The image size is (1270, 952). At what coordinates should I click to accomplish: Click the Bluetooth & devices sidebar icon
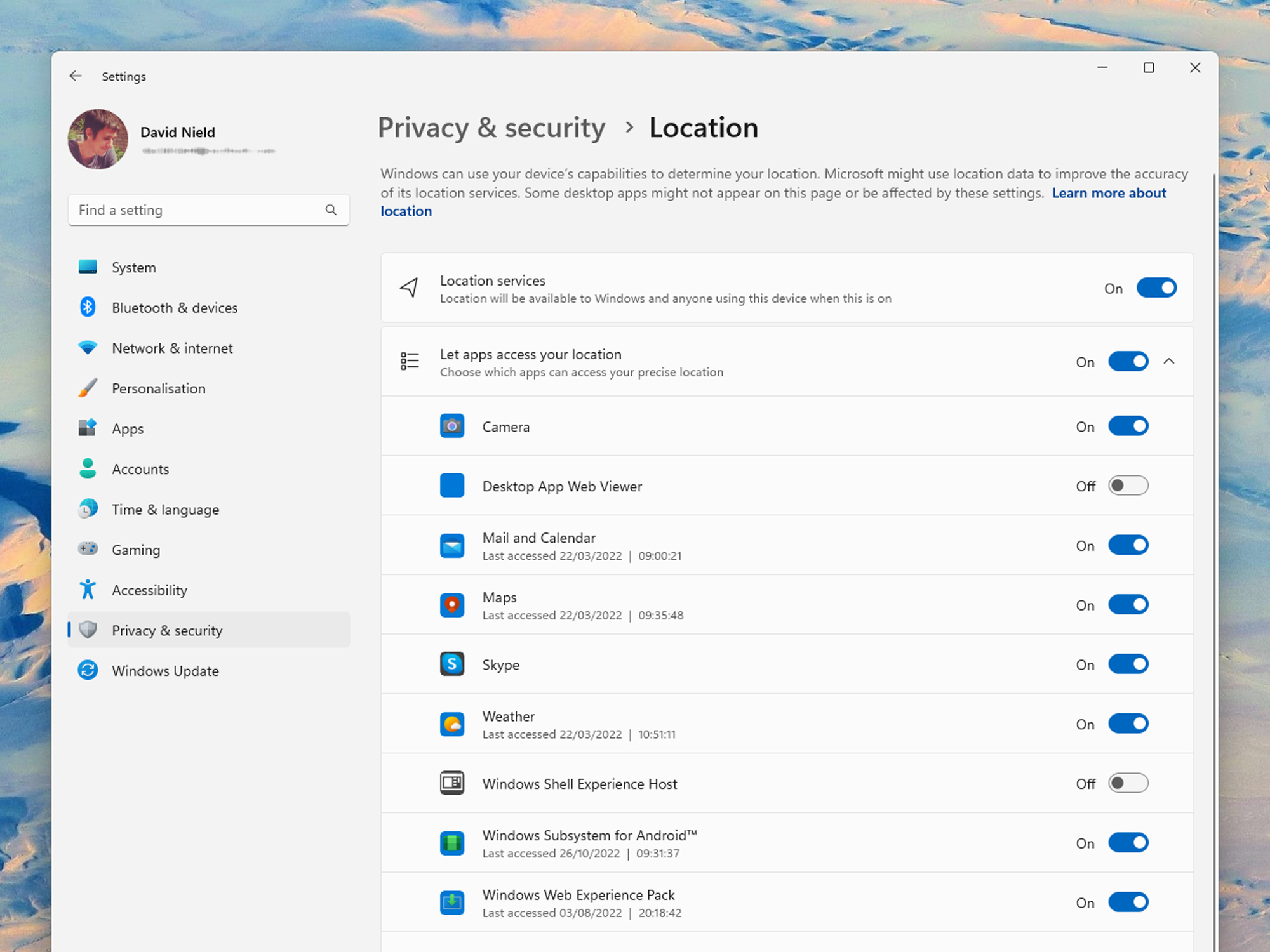(88, 308)
